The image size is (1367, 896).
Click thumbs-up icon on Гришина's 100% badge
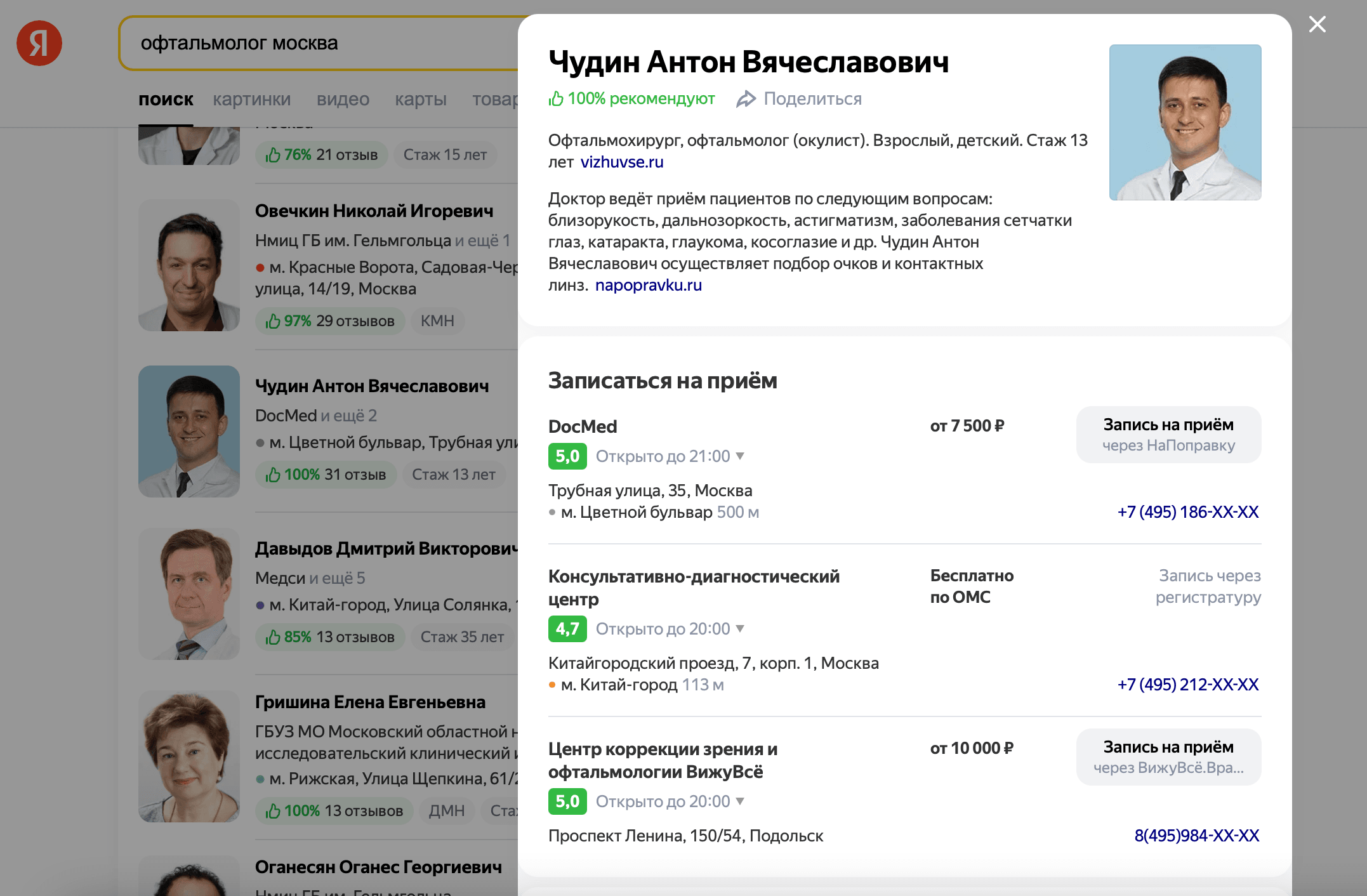[x=273, y=811]
